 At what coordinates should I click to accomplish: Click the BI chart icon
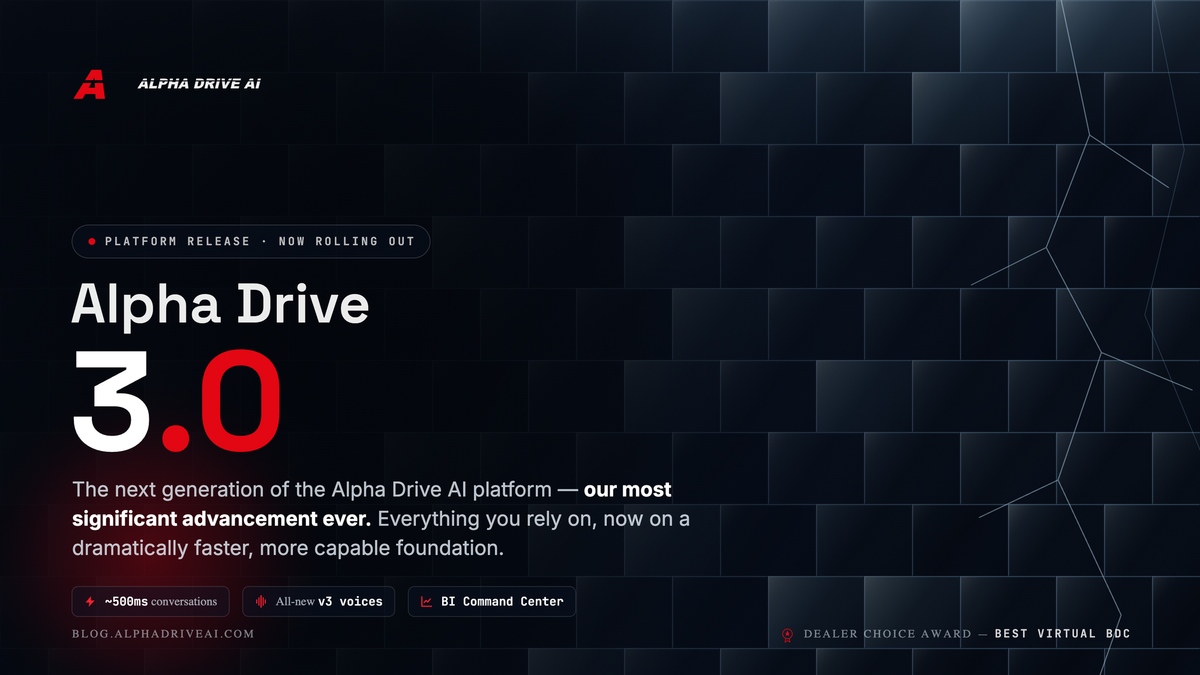click(x=426, y=602)
